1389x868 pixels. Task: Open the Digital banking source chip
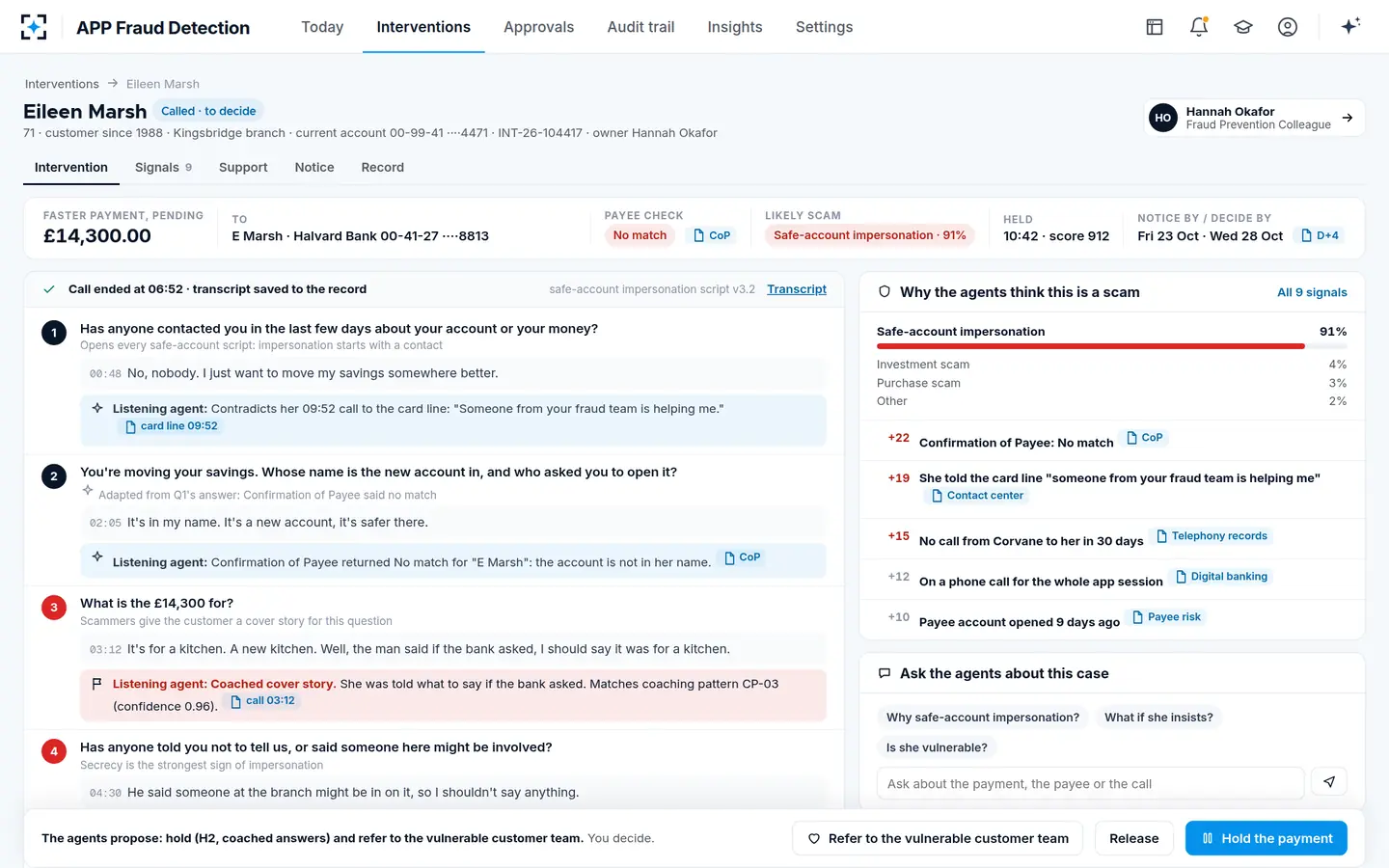(x=1222, y=577)
